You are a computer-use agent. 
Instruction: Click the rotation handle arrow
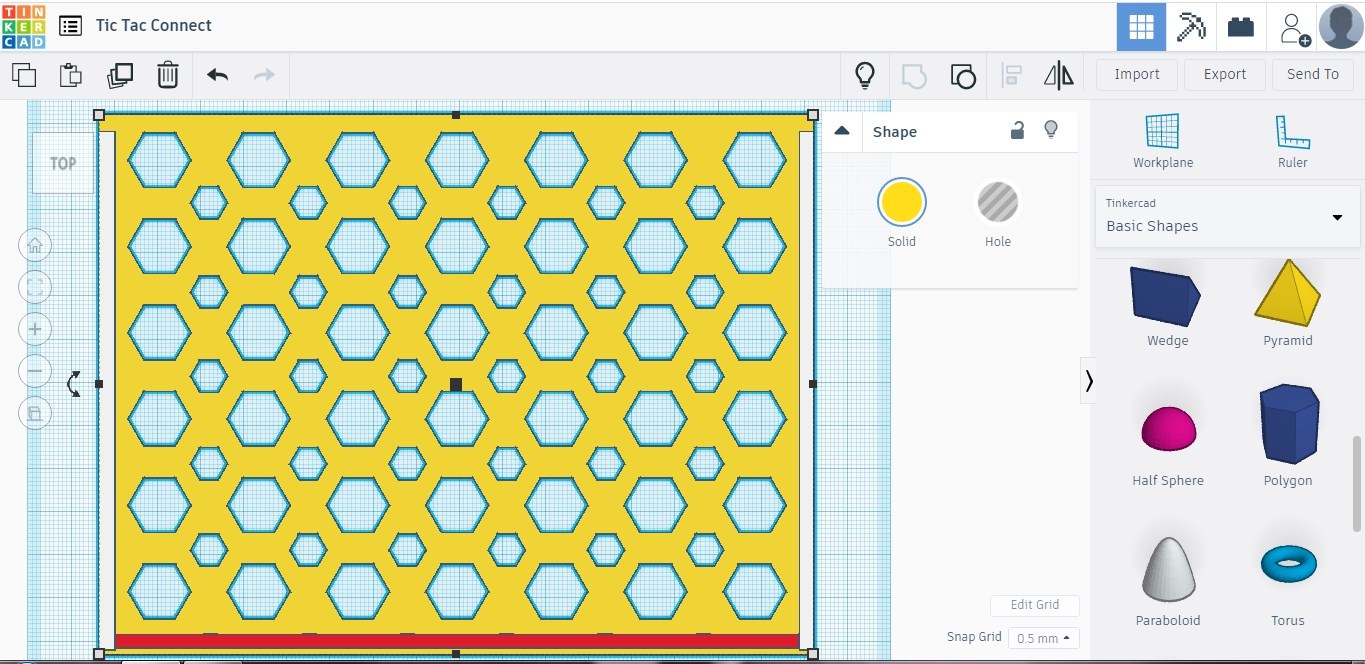coord(74,383)
